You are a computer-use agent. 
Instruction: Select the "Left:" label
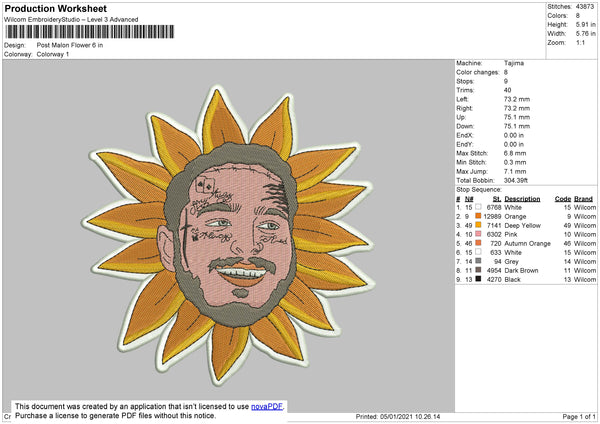pos(462,99)
